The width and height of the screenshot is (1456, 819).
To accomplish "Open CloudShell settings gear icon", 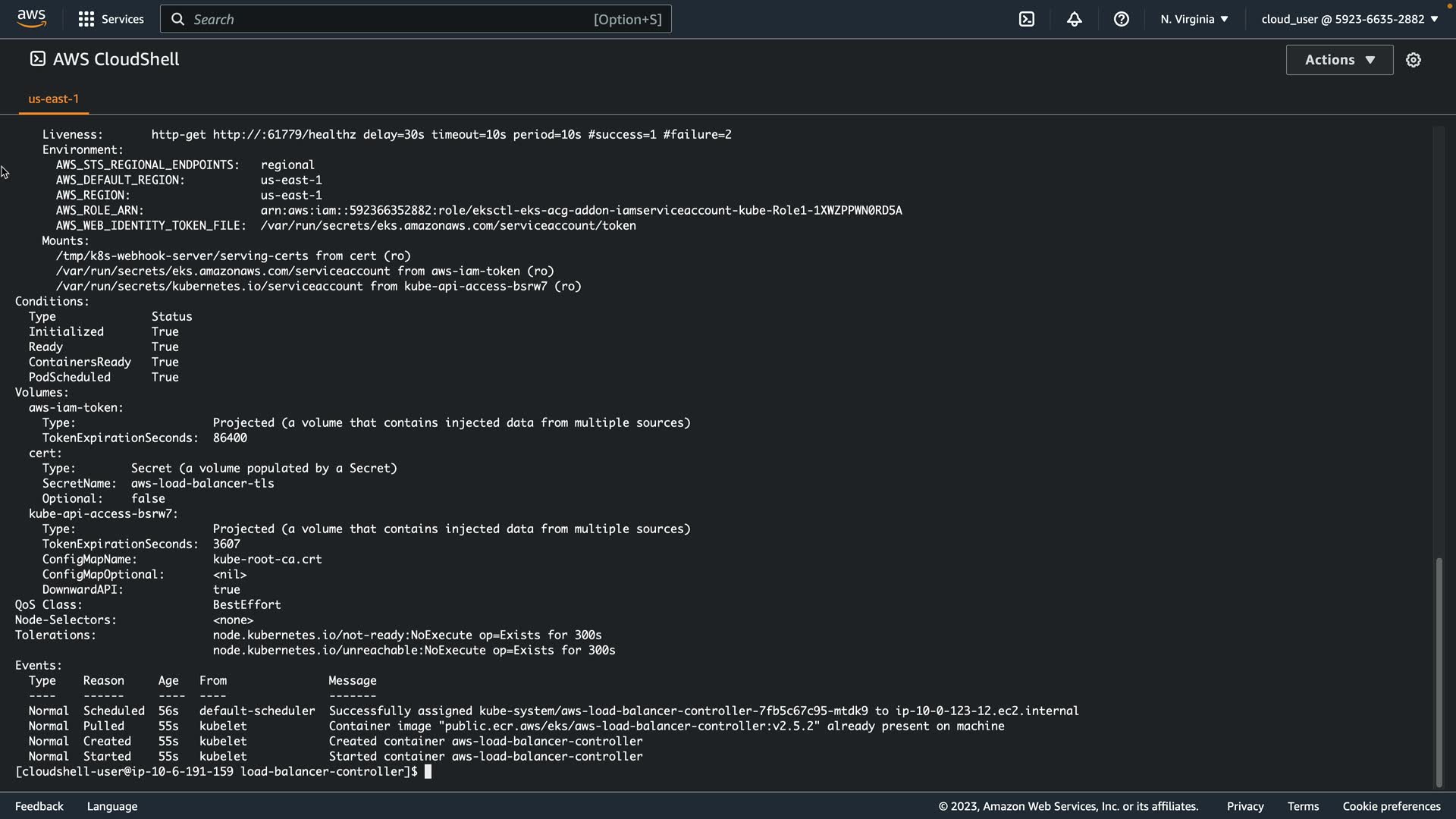I will pos(1413,60).
